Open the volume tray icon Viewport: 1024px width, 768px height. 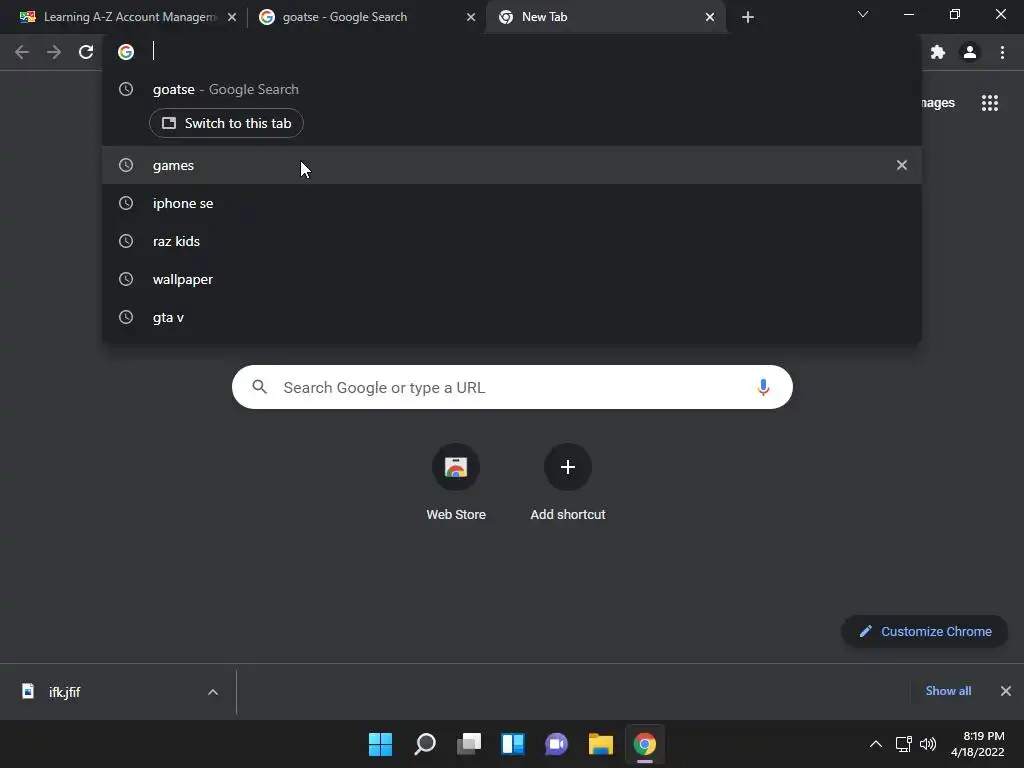927,744
